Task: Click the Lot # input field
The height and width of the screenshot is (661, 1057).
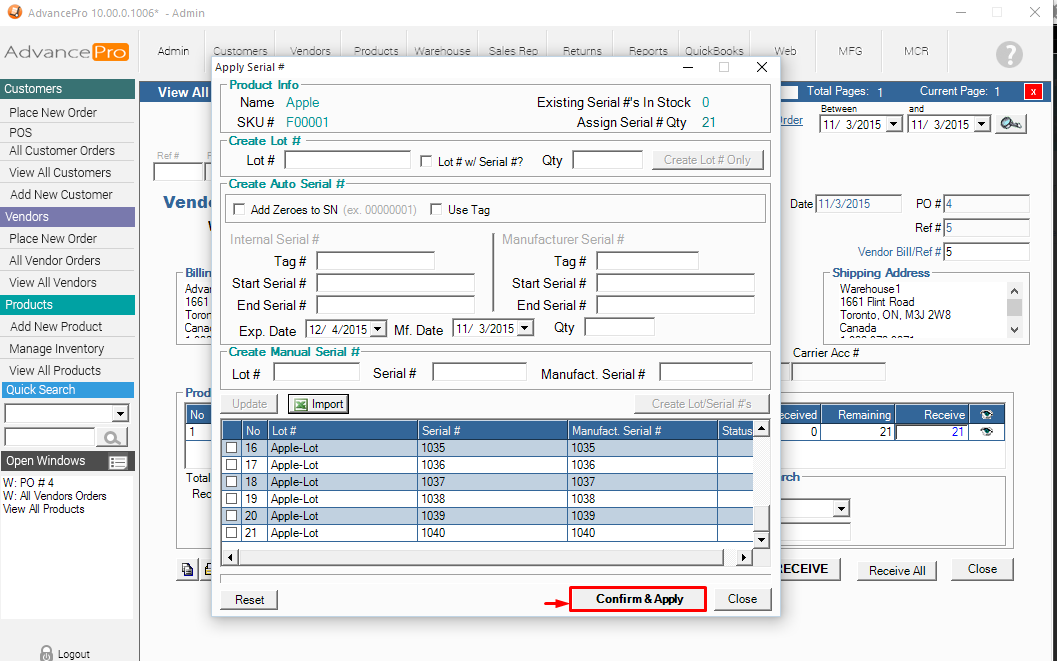Action: pyautogui.click(x=347, y=160)
